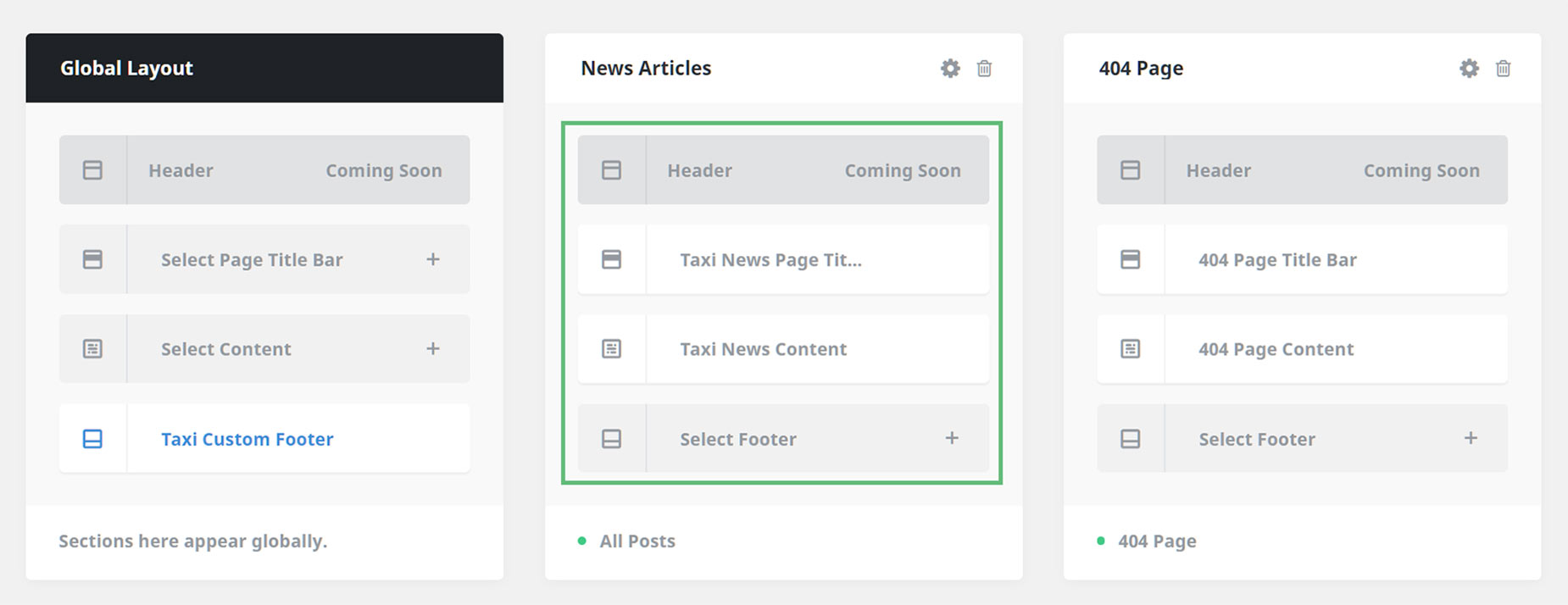Viewport: 1568px width, 605px height.
Task: Select Page Title Bar in Global Layout
Action: (264, 259)
